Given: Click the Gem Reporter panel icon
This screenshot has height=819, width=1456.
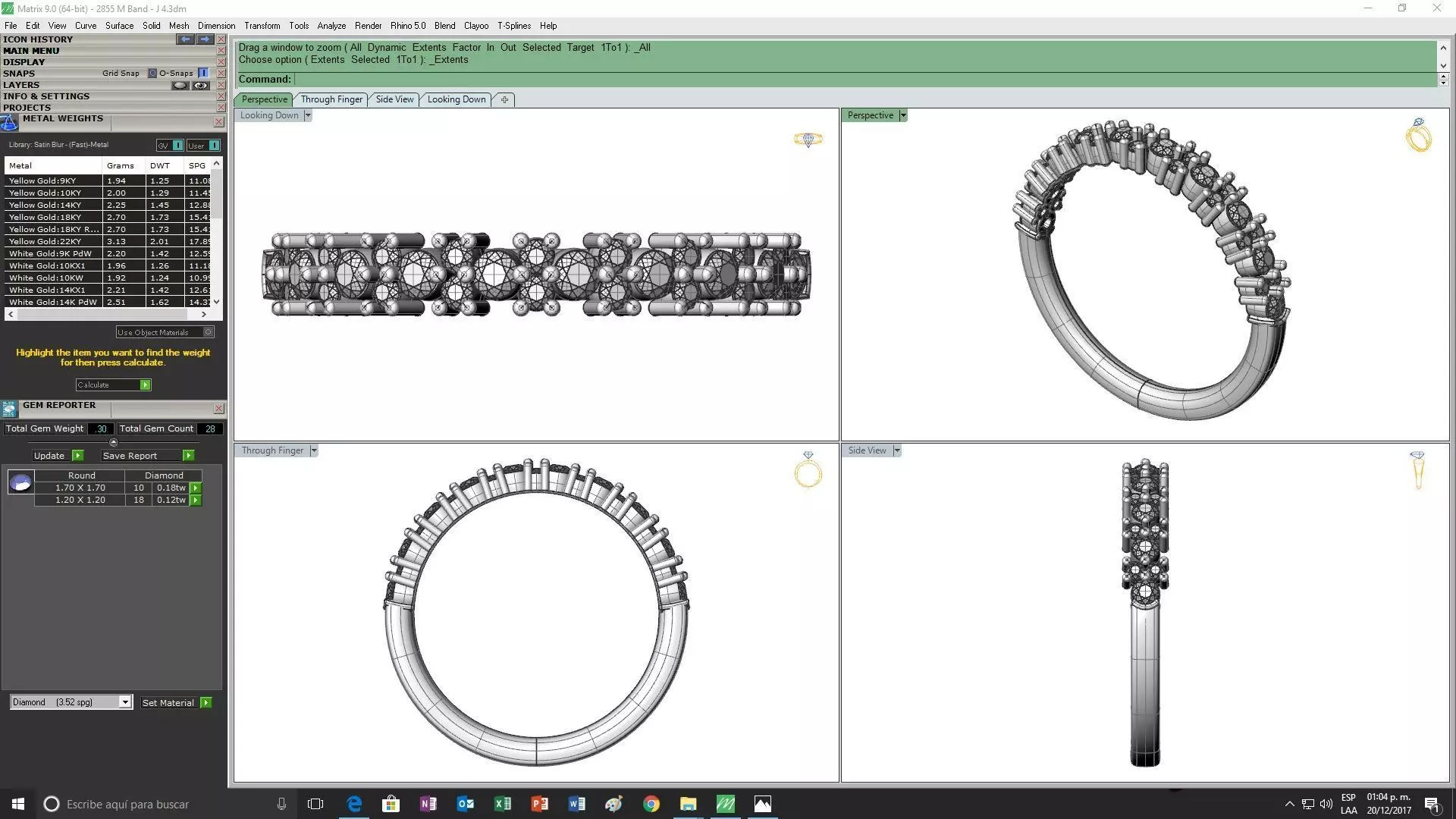Looking at the screenshot, I should pyautogui.click(x=9, y=409).
